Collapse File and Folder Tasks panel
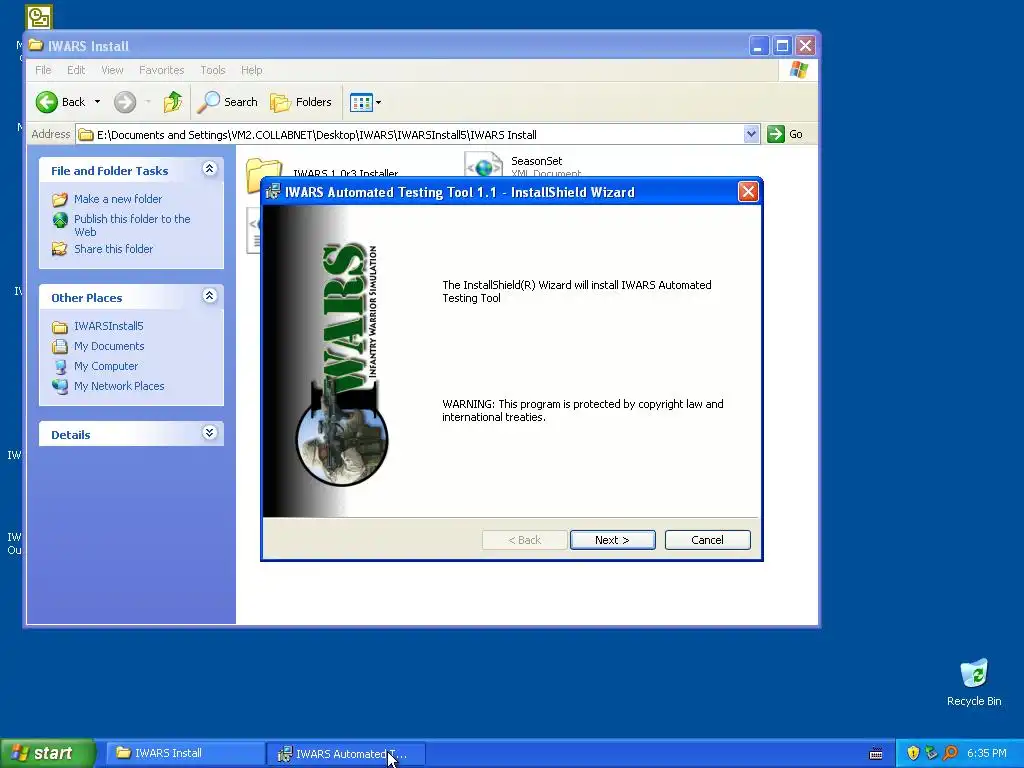Screen dimensions: 1024x768 (x=210, y=169)
